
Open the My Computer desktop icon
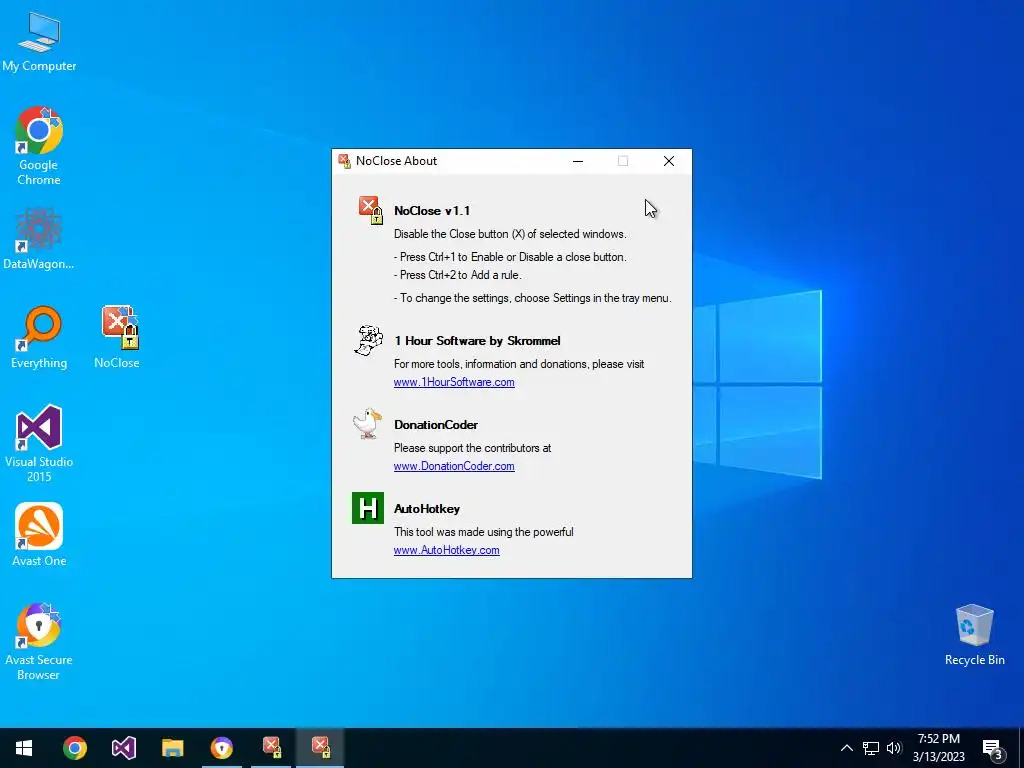pos(39,42)
